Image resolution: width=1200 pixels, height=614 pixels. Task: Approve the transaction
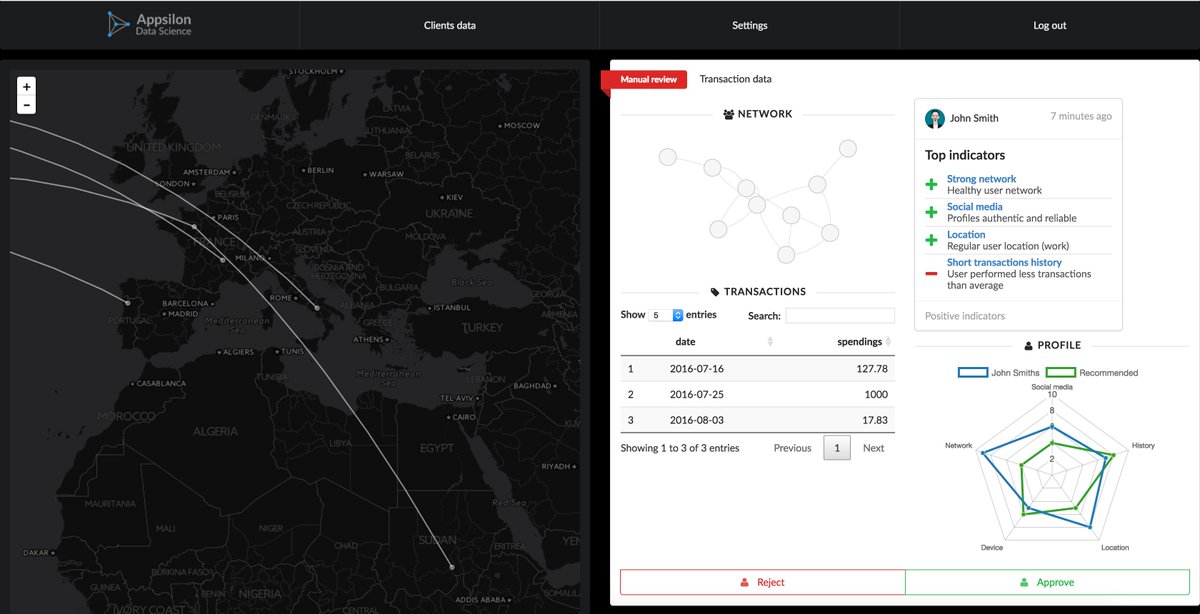click(1047, 582)
